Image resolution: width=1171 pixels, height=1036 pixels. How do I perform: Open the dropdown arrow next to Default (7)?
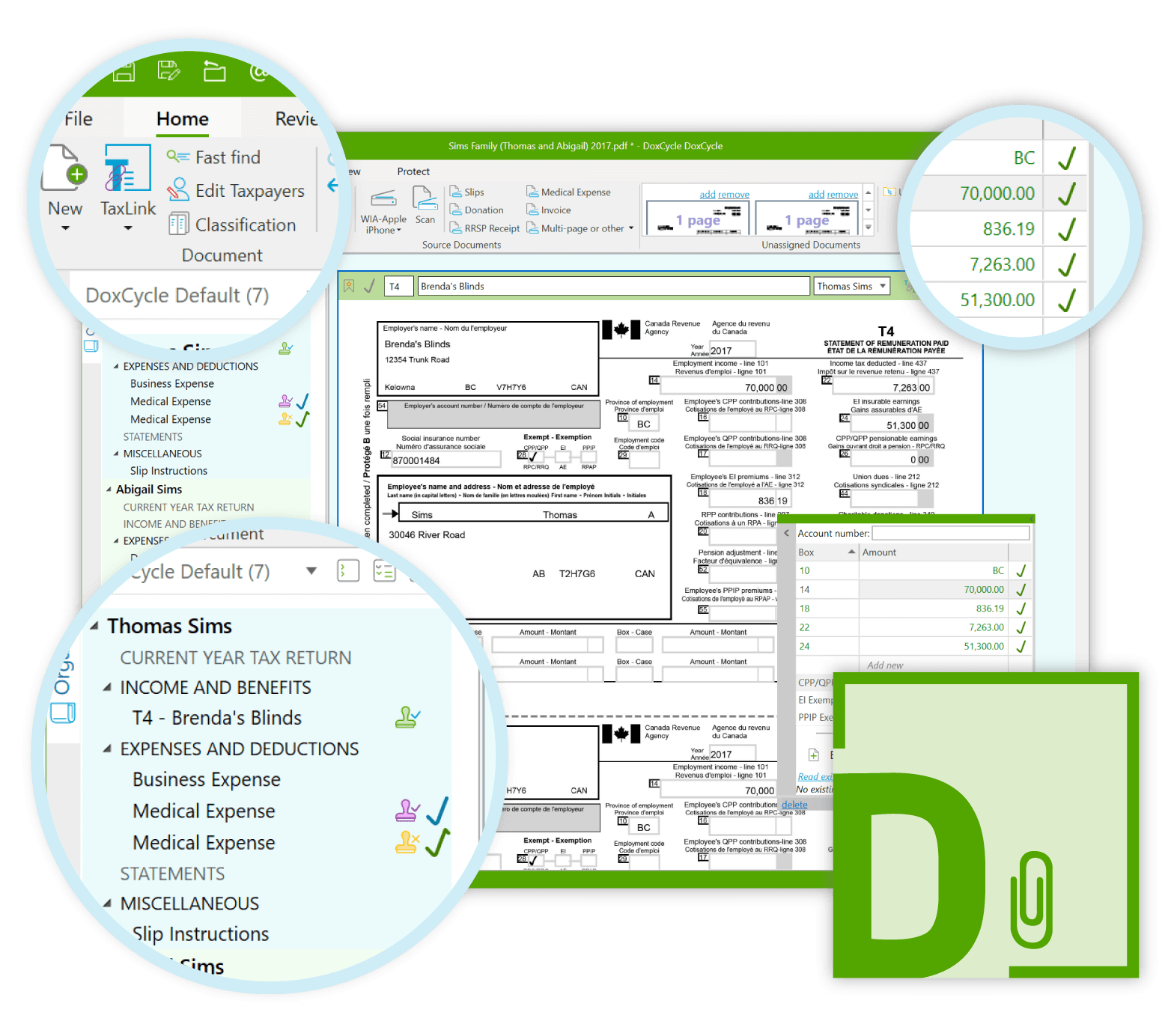click(x=311, y=571)
